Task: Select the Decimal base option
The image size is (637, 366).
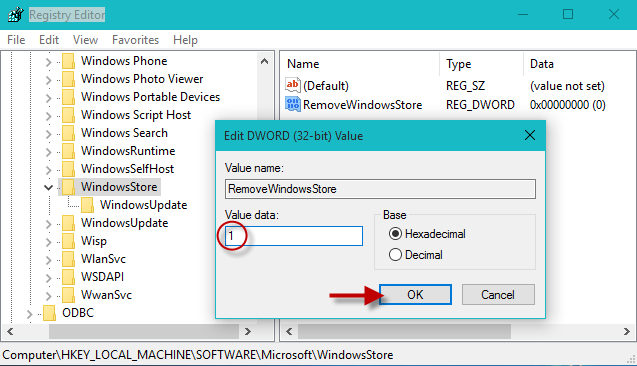Action: pos(416,255)
